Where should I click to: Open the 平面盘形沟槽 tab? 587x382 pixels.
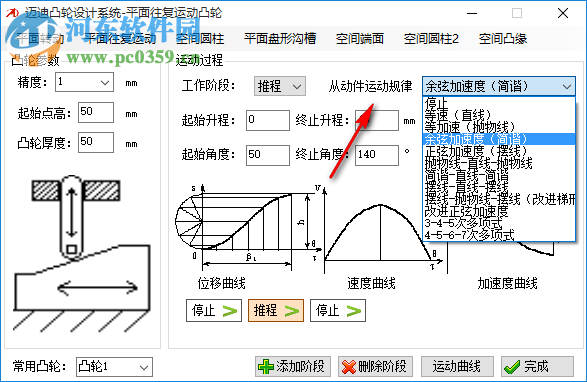click(280, 38)
